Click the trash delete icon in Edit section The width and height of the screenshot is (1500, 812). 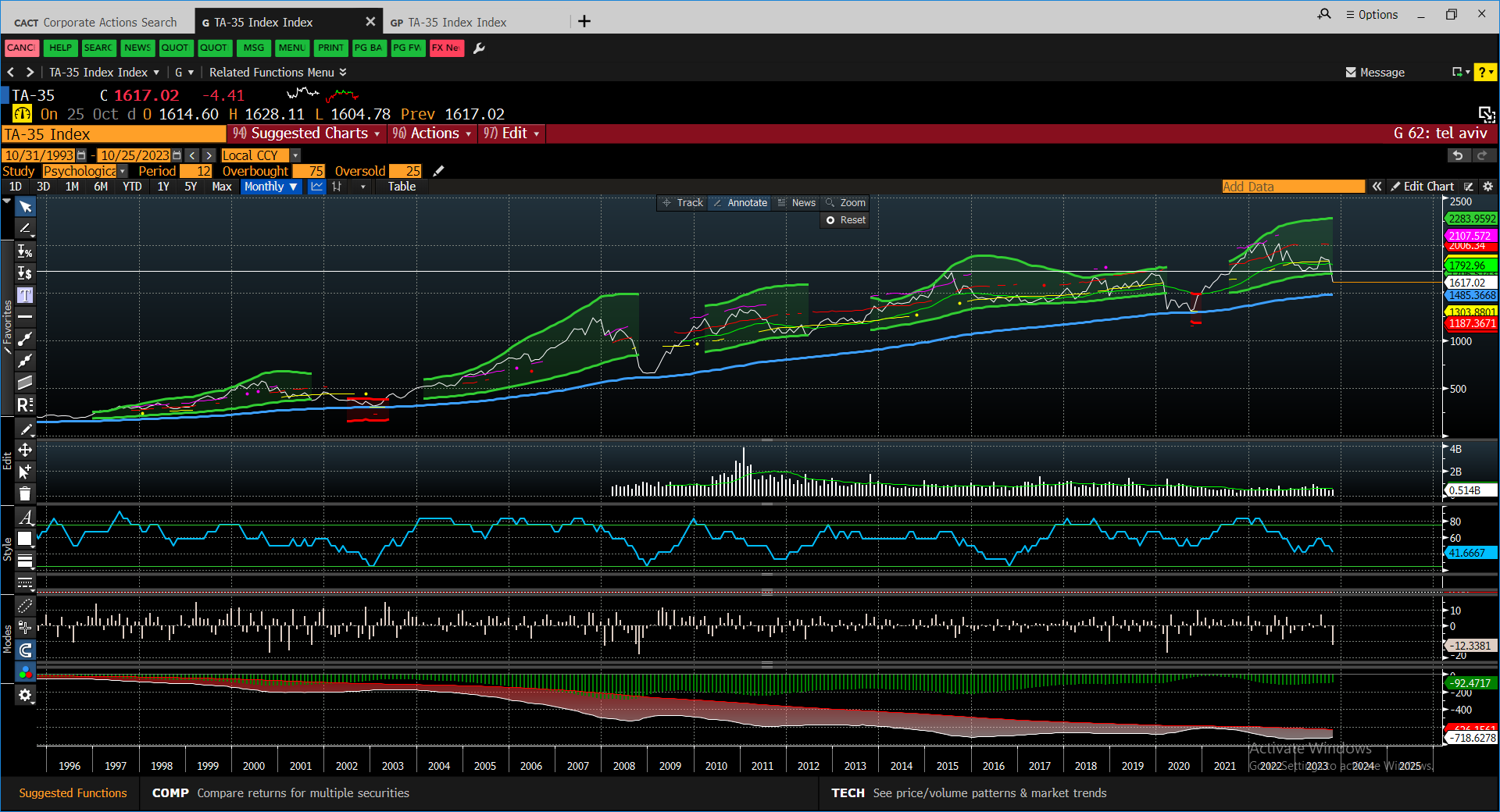tap(25, 493)
